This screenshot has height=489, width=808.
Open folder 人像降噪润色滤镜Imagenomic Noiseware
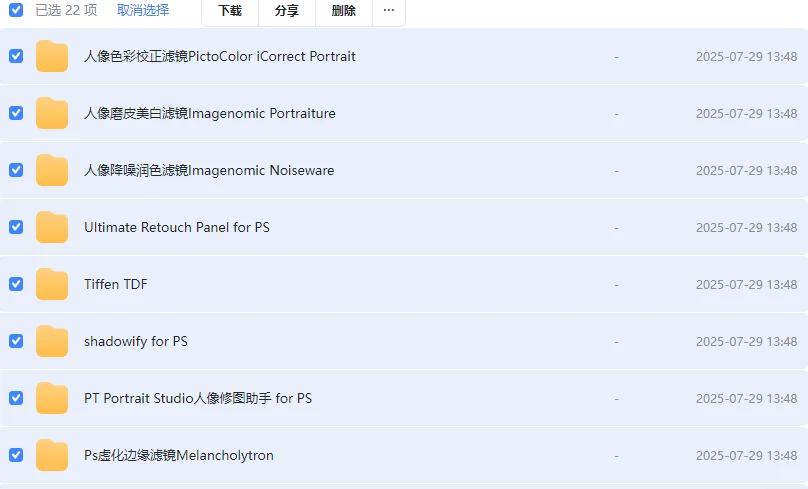[x=209, y=171]
